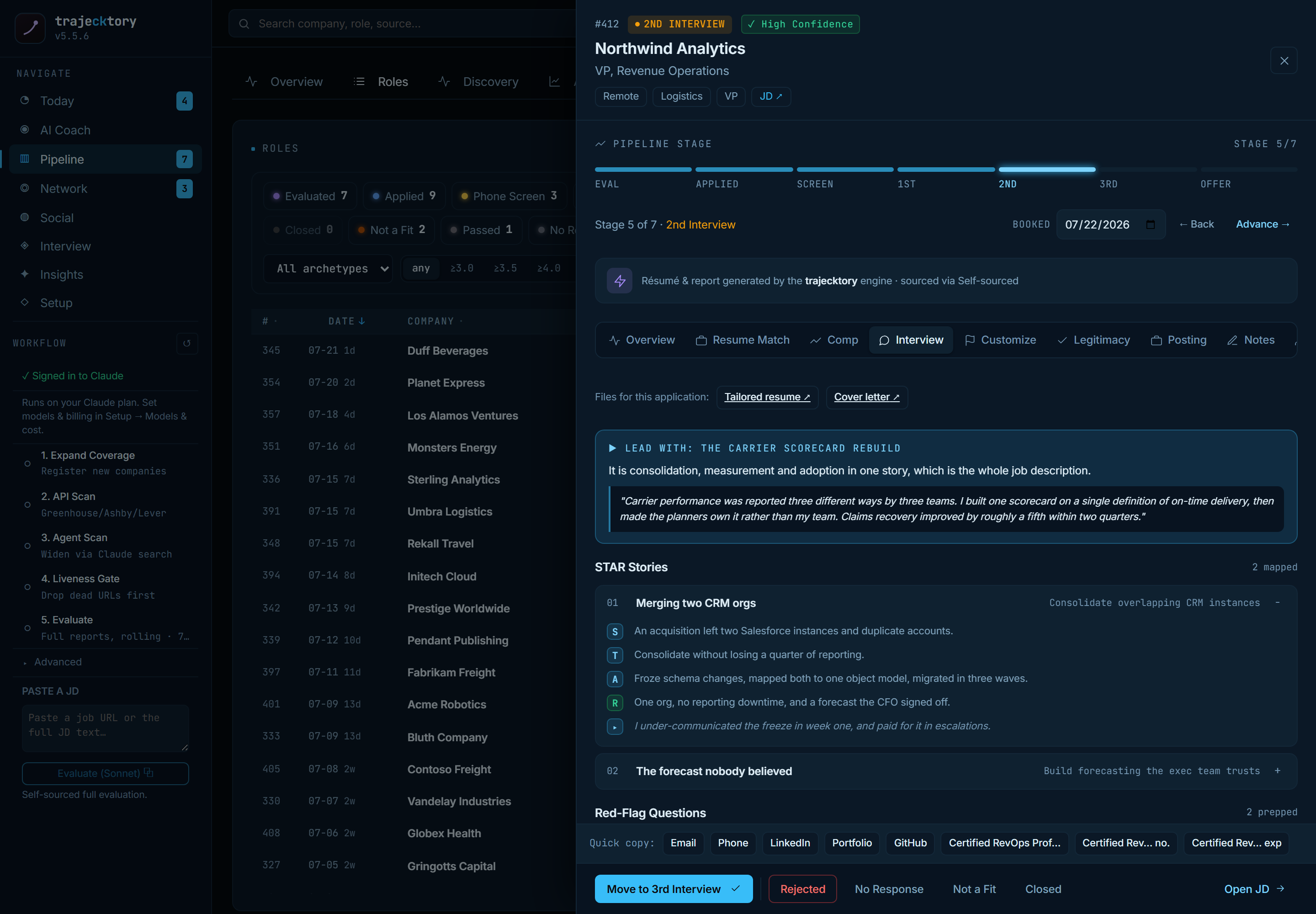Open Today in the sidebar
This screenshot has height=914, width=1316.
pos(105,101)
